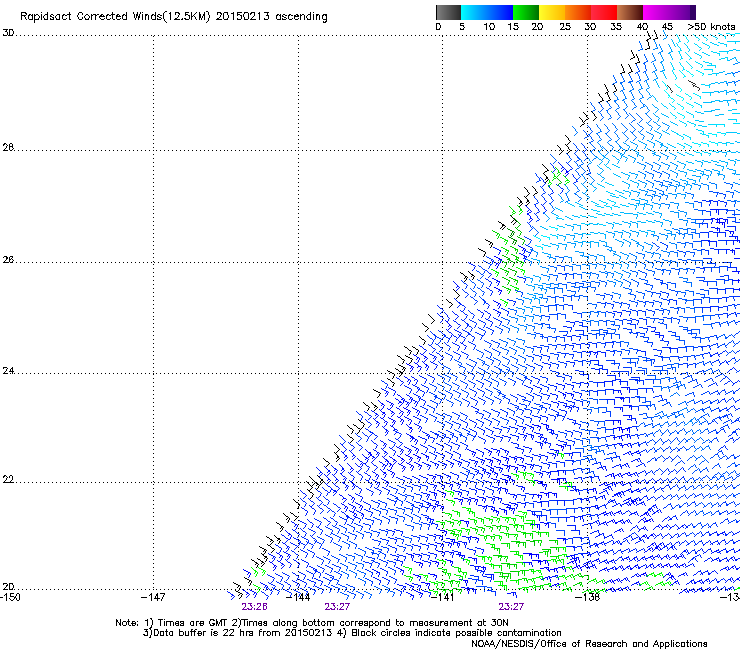Click the longitude label '-141'
740x650 pixels.
click(442, 597)
